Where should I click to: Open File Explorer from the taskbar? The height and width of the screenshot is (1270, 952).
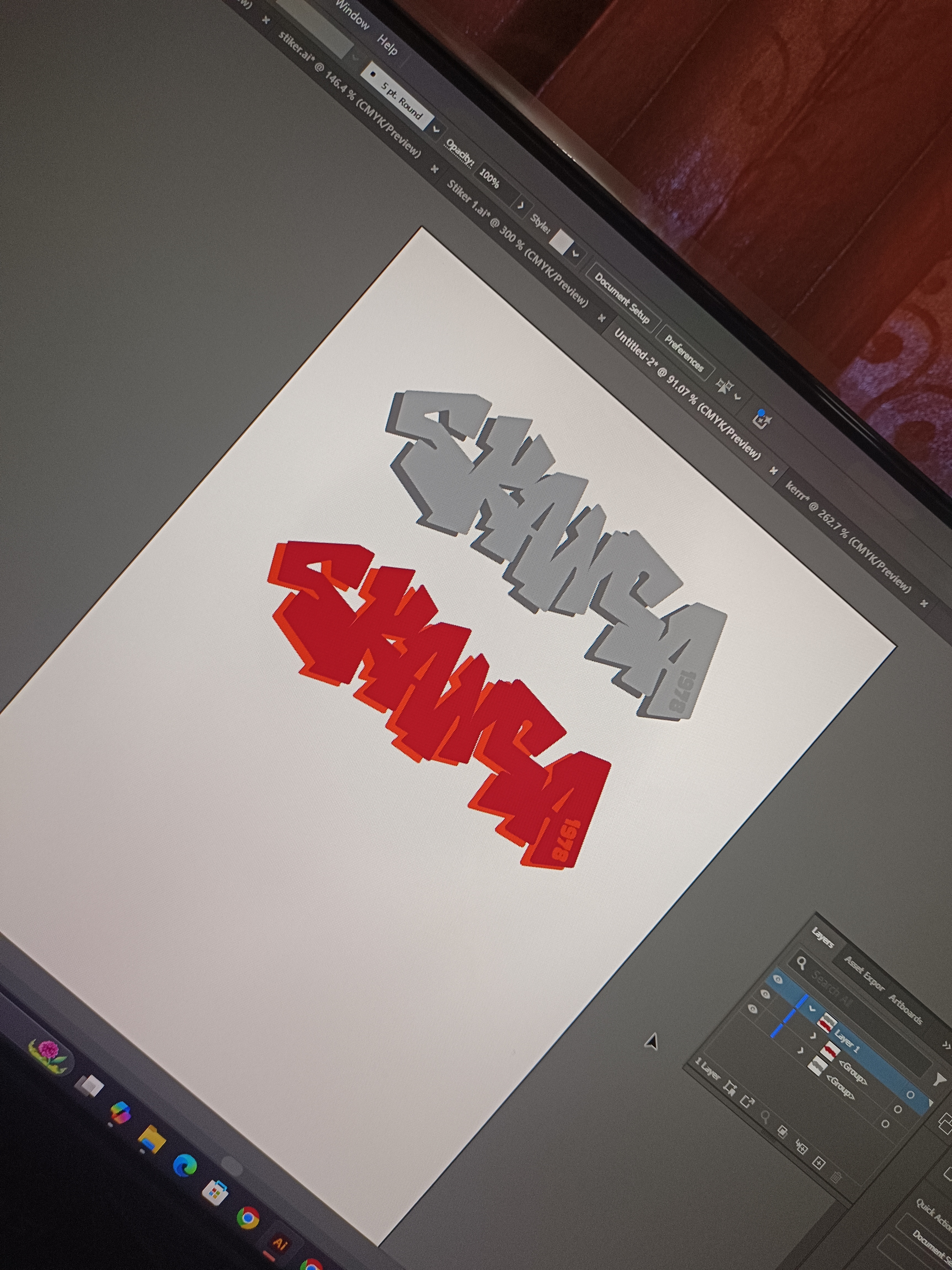coord(152,1139)
